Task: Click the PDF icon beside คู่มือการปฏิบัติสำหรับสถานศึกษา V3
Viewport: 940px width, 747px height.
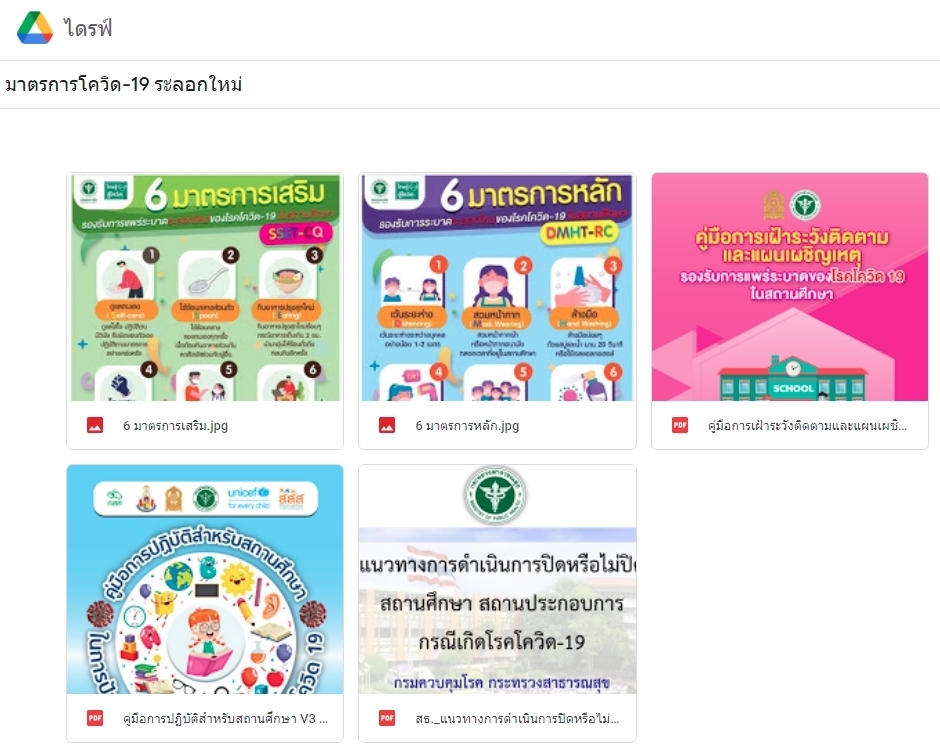Action: [x=95, y=718]
